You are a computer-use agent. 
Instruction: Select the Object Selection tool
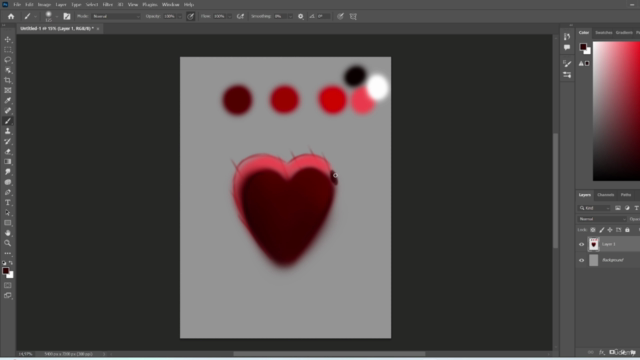click(8, 70)
